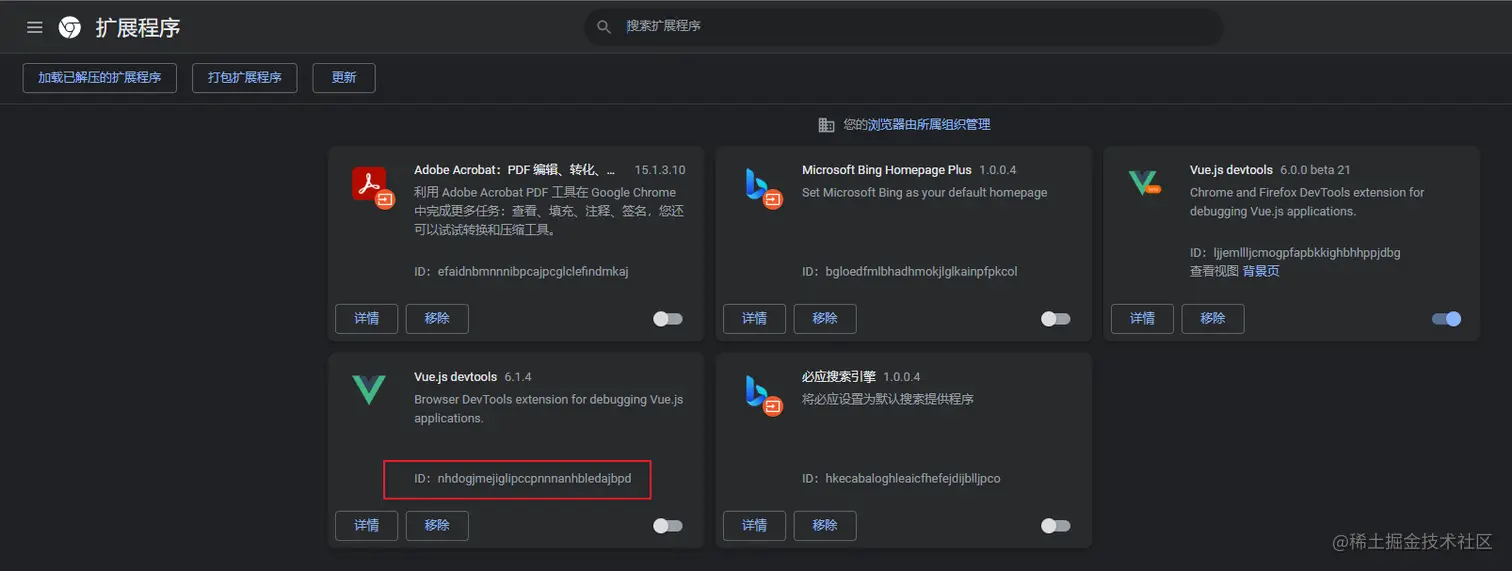Enable the Adobe Acrobat extension toggle
Image resolution: width=1512 pixels, height=571 pixels.
coord(668,319)
